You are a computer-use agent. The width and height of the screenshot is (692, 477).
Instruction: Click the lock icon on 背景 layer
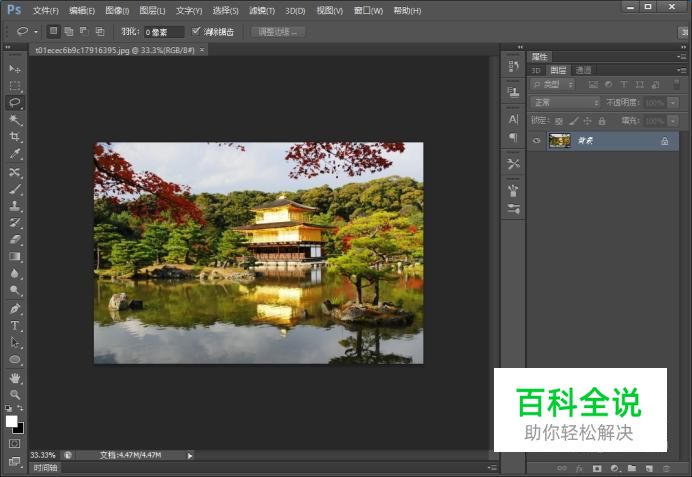(x=664, y=142)
